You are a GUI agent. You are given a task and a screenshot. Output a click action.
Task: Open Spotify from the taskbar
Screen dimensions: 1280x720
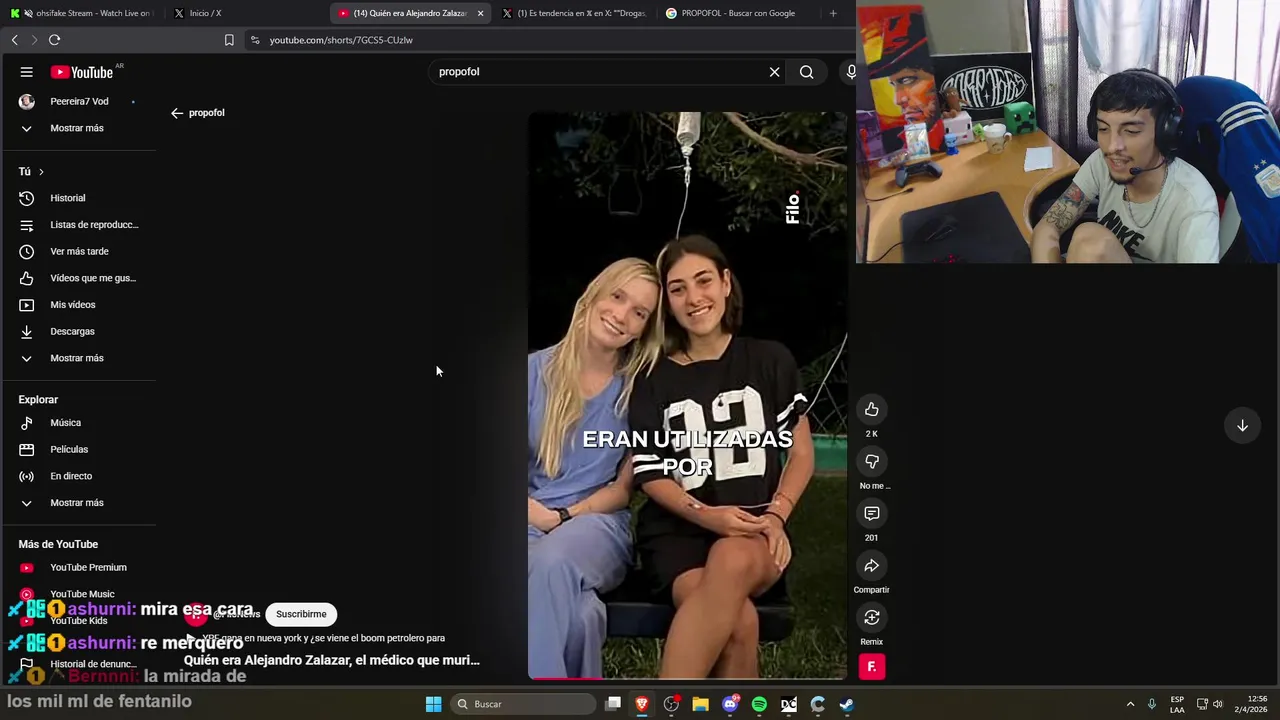[759, 704]
